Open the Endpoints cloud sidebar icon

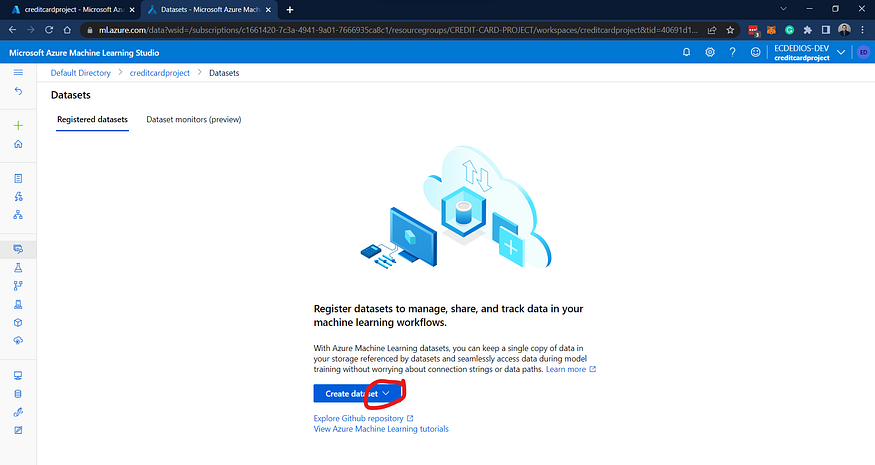tap(18, 341)
